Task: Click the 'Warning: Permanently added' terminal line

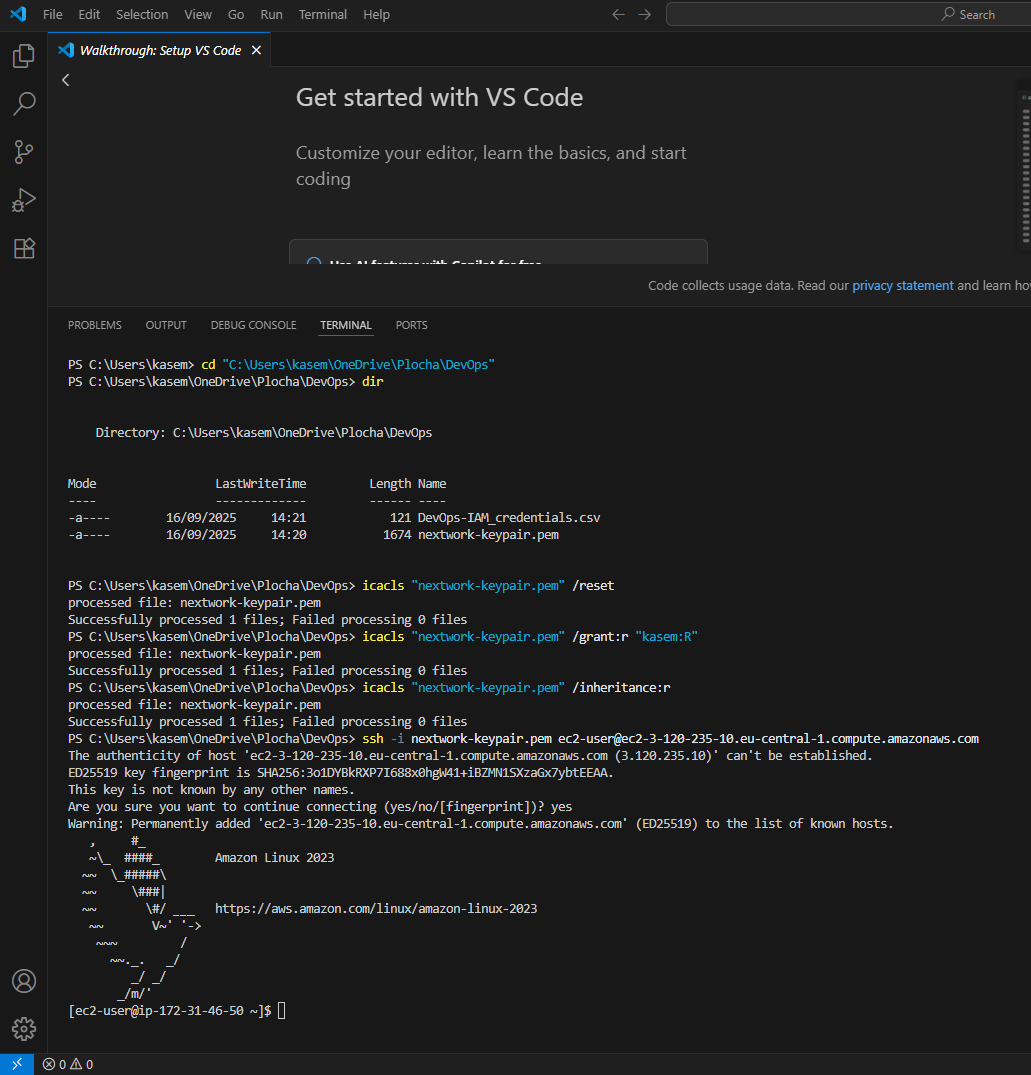Action: point(481,823)
